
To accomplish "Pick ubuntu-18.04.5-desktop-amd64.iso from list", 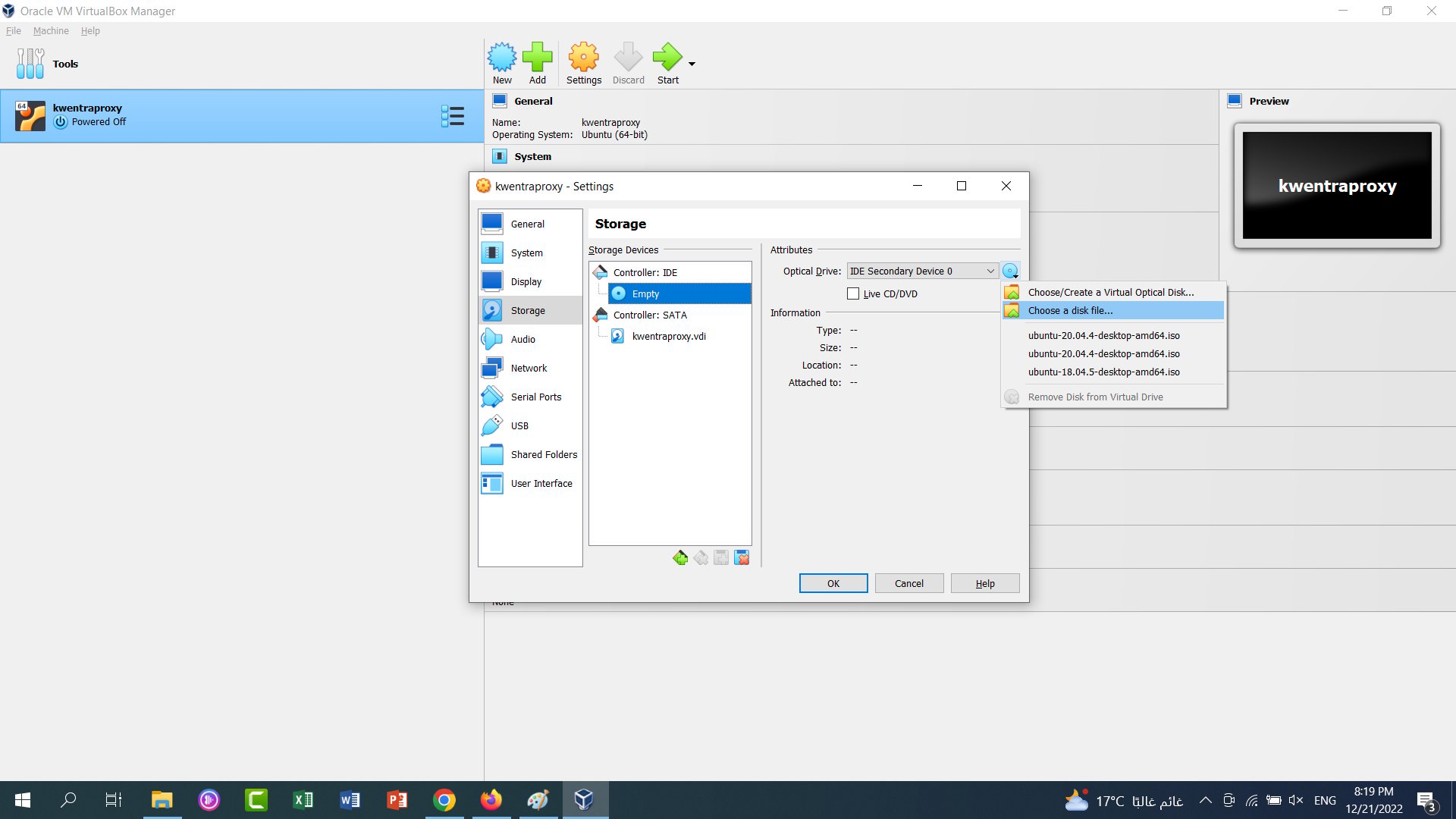I will pos(1113,372).
